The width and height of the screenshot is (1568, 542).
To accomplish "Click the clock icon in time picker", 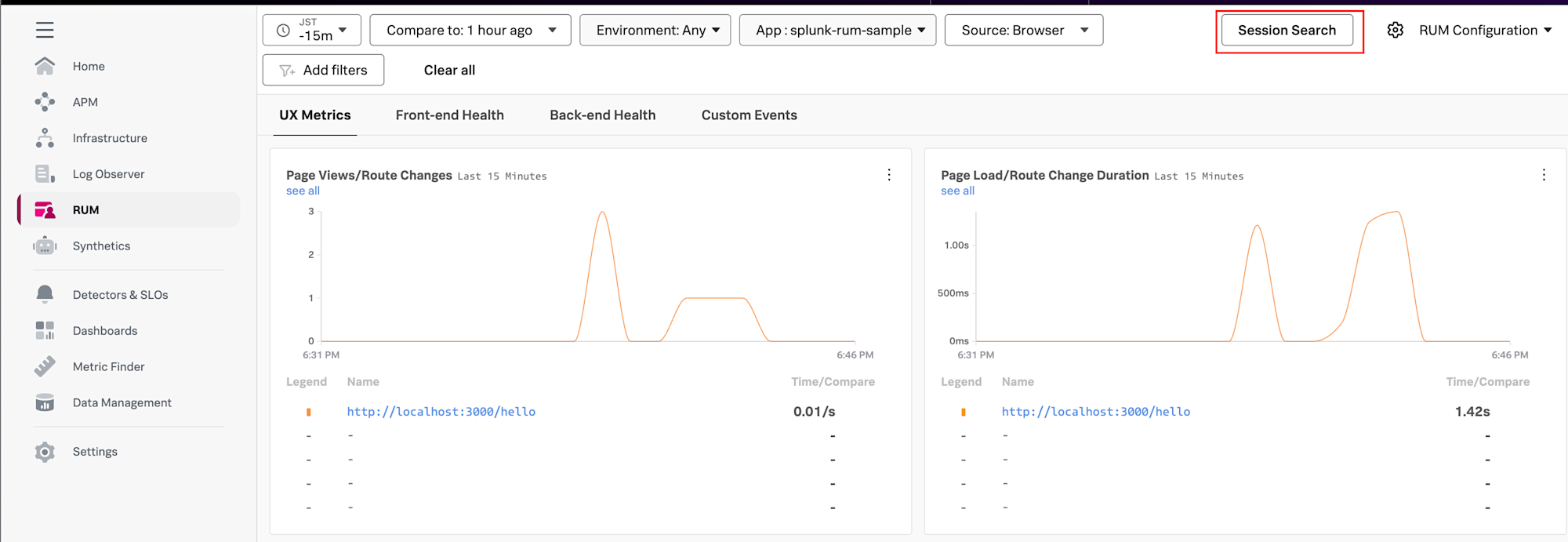I will point(283,31).
